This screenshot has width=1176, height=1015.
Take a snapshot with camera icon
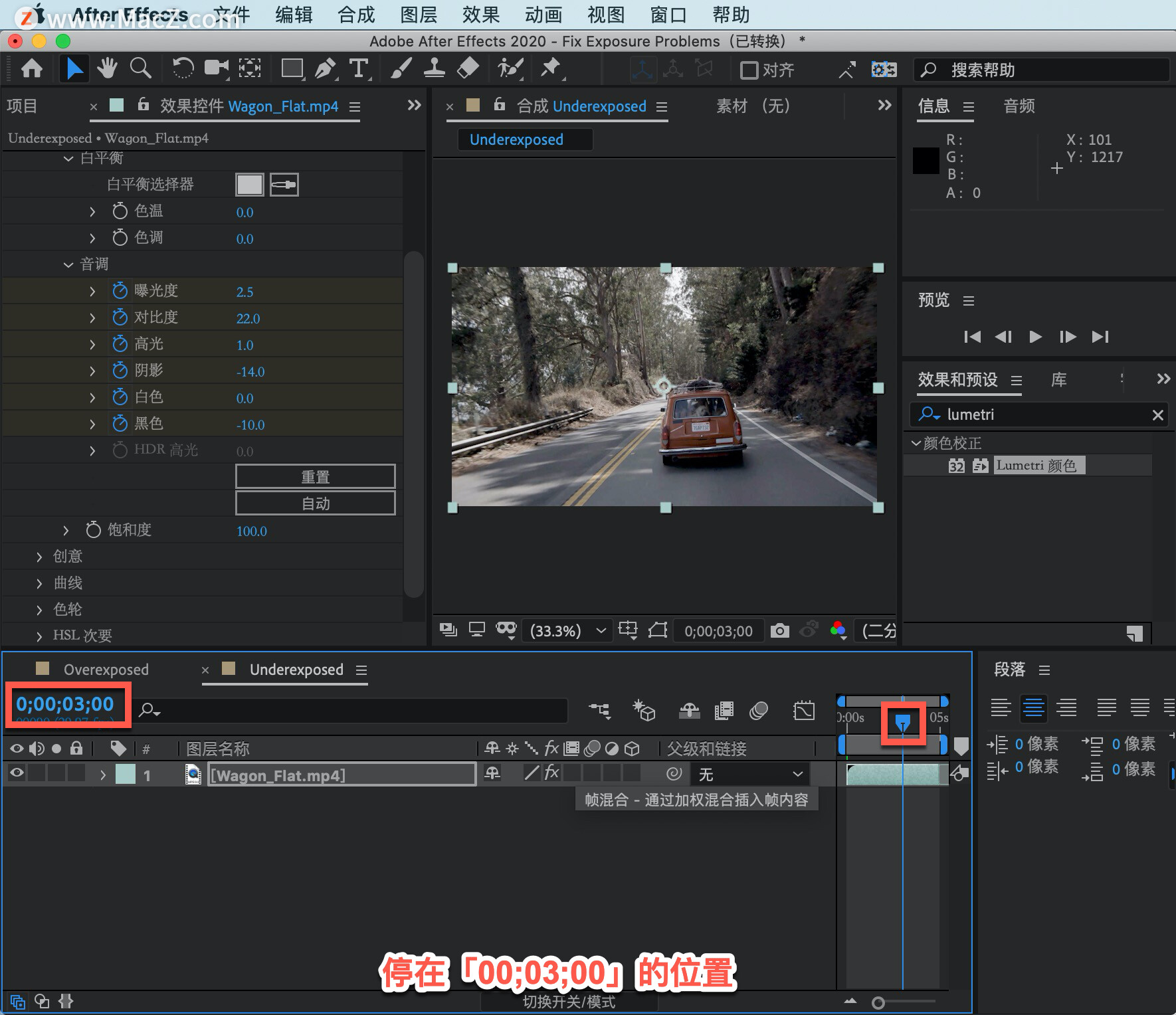click(780, 630)
